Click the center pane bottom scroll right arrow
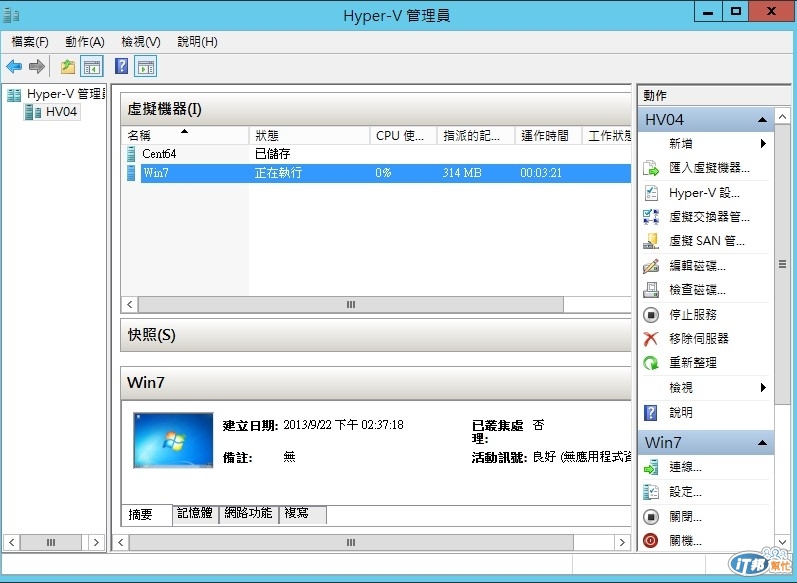The width and height of the screenshot is (797, 583). coord(622,542)
